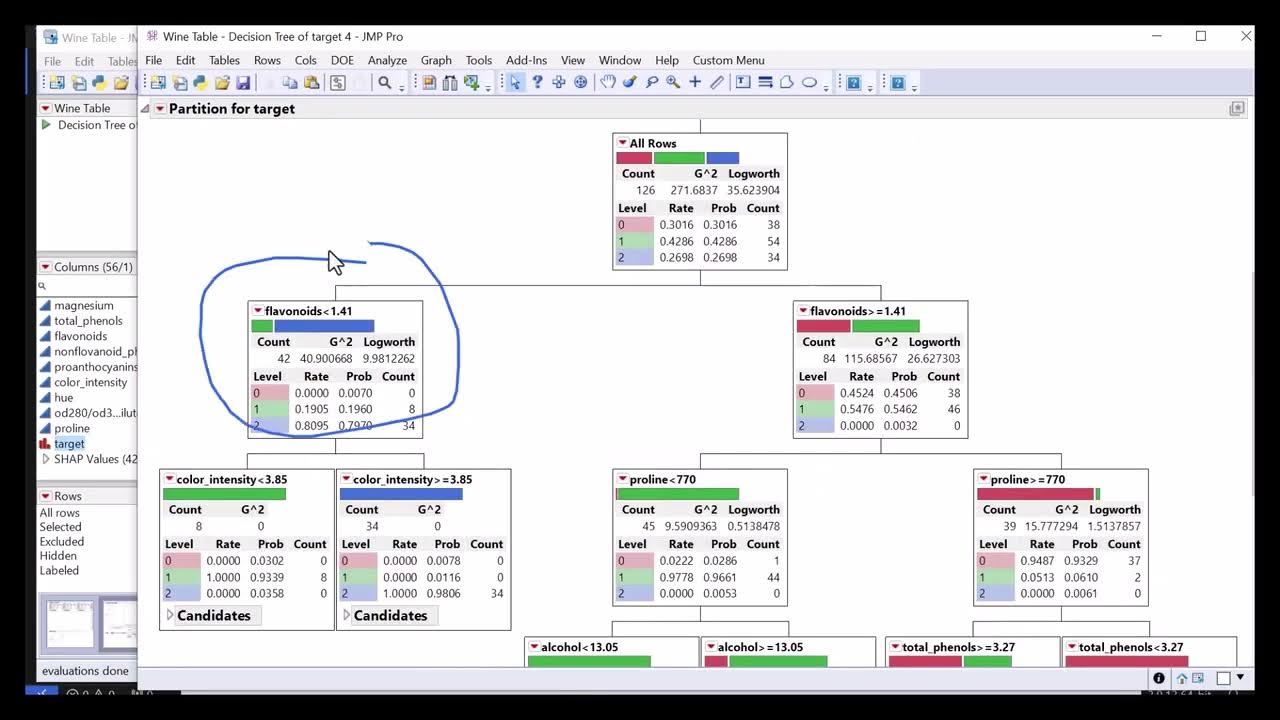Screen dimensions: 1280x720
Task: Select the Grabber hand tool
Action: [x=608, y=83]
